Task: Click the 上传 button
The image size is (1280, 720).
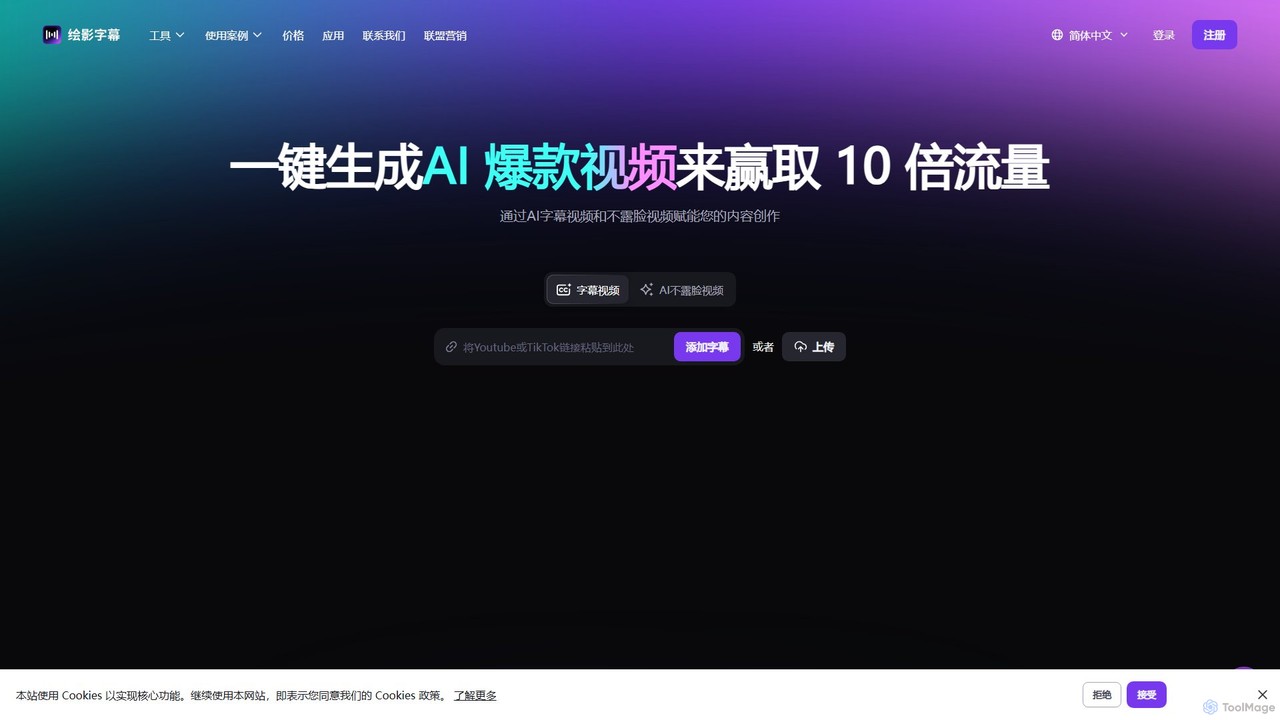Action: tap(814, 347)
